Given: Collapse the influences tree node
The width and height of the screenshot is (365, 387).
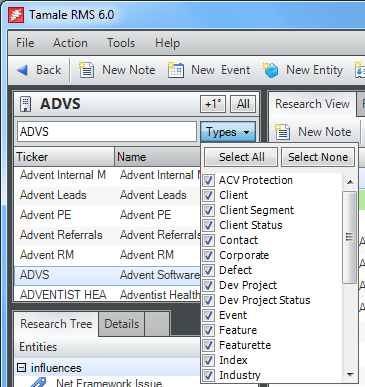Looking at the screenshot, I should pyautogui.click(x=21, y=368).
